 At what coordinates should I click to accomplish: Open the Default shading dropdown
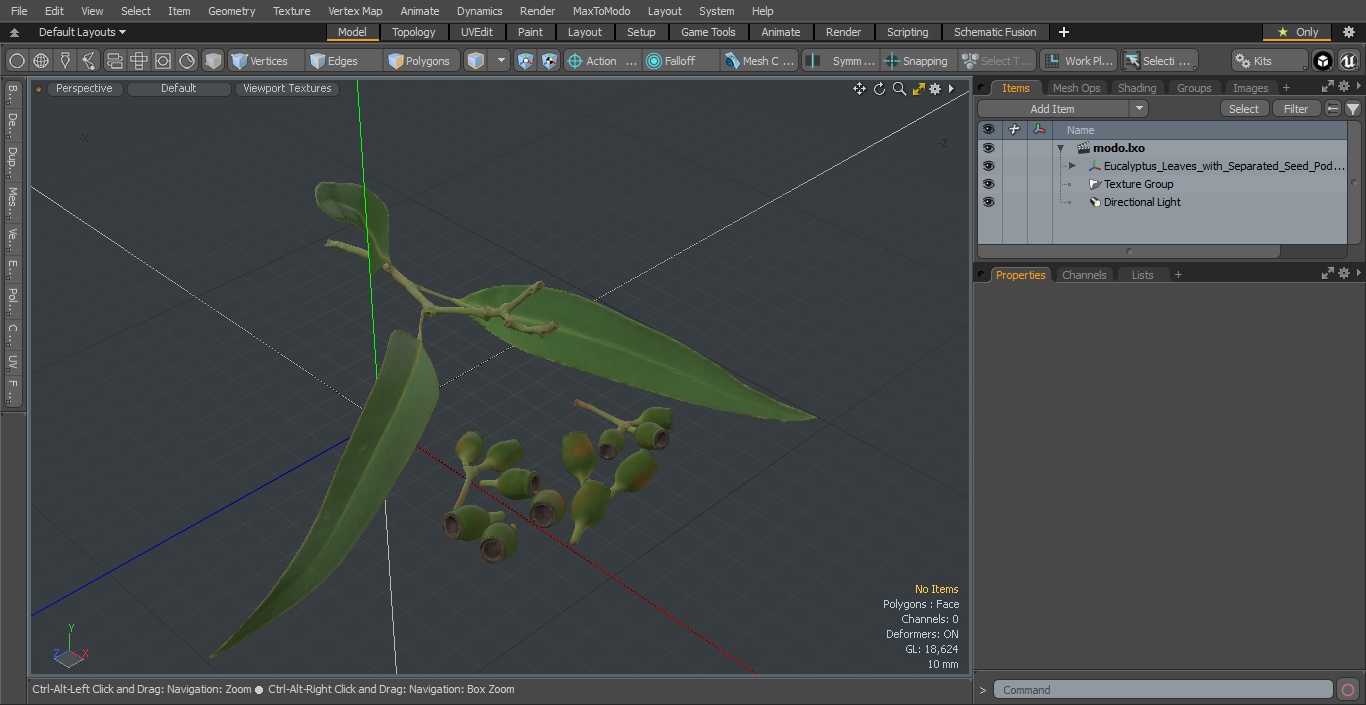coord(178,89)
